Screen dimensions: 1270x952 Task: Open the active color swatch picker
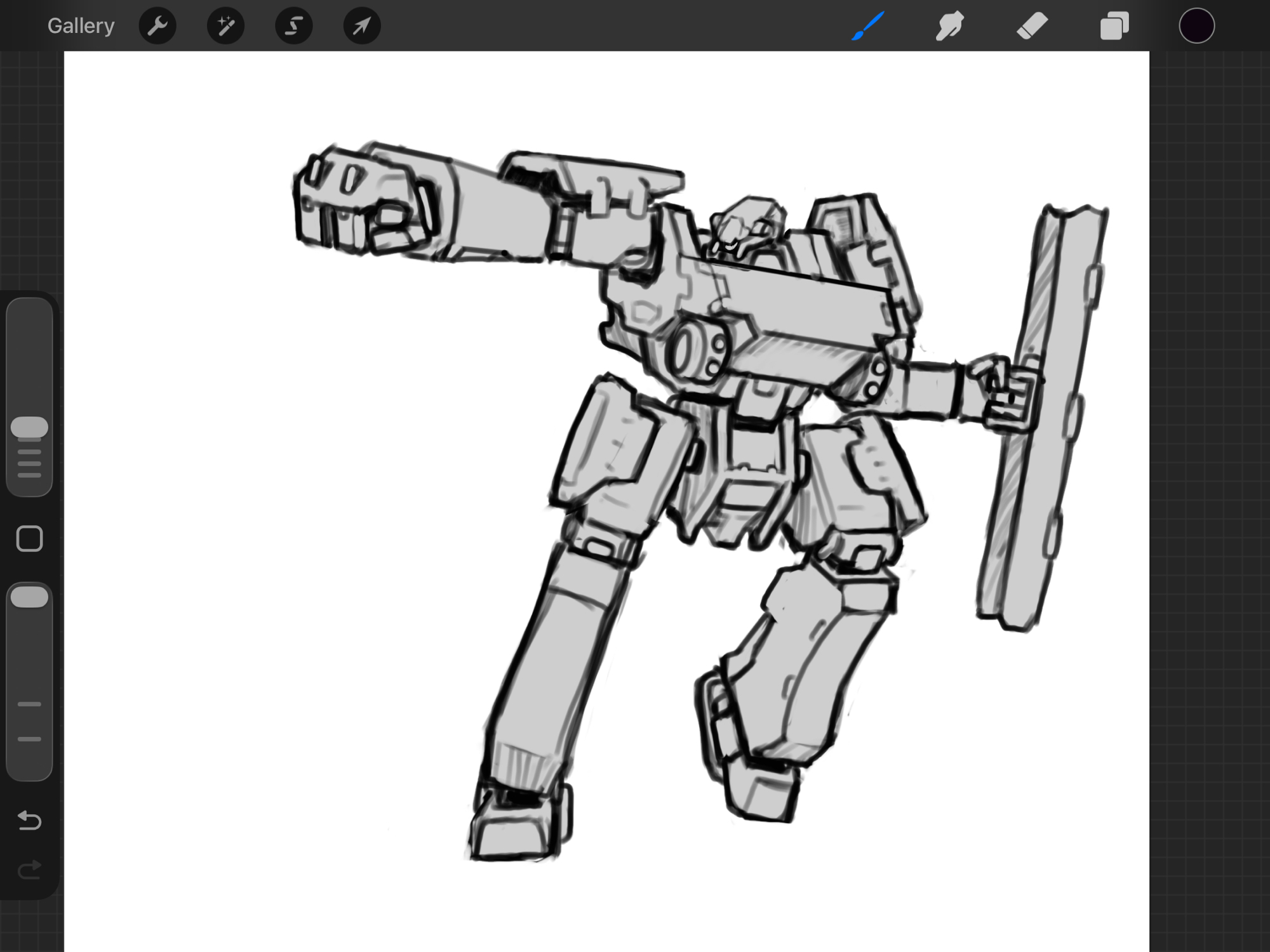click(x=1196, y=26)
